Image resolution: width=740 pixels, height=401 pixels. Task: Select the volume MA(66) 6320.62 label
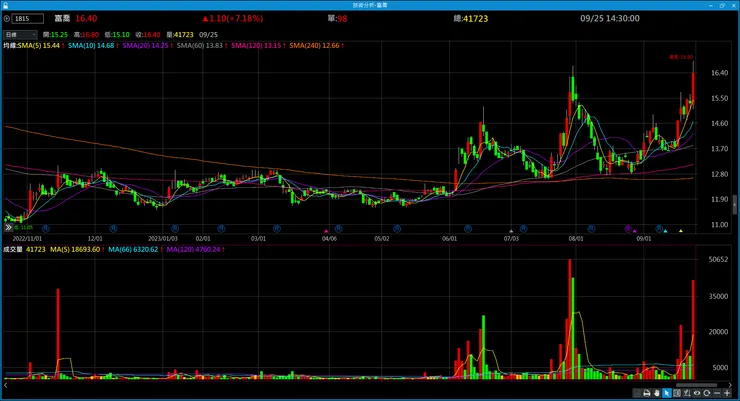coord(135,249)
